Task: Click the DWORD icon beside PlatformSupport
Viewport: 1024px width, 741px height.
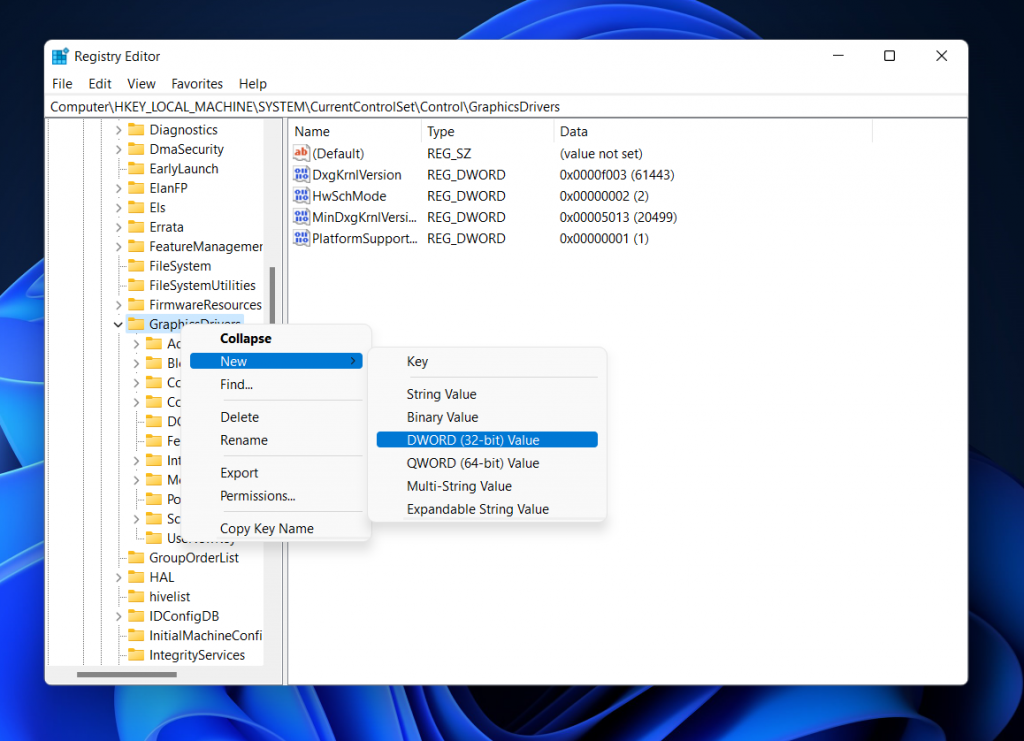Action: (x=302, y=238)
